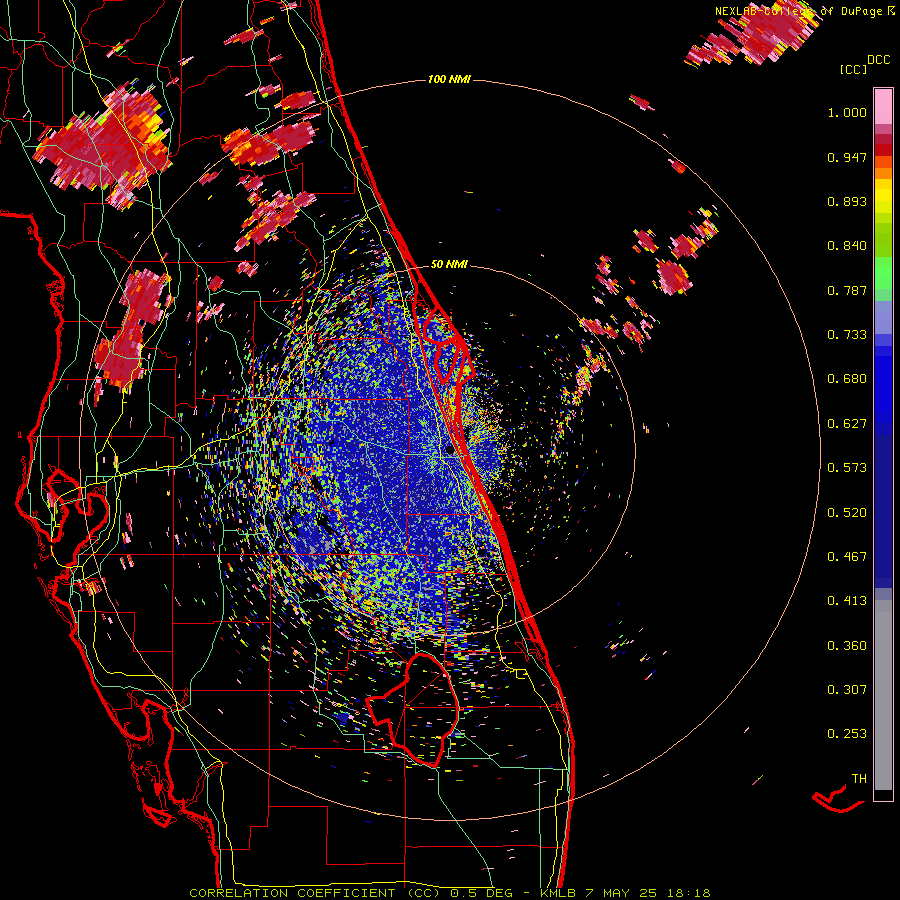Click the 0.627 color scale value
900x900 pixels.
847,424
